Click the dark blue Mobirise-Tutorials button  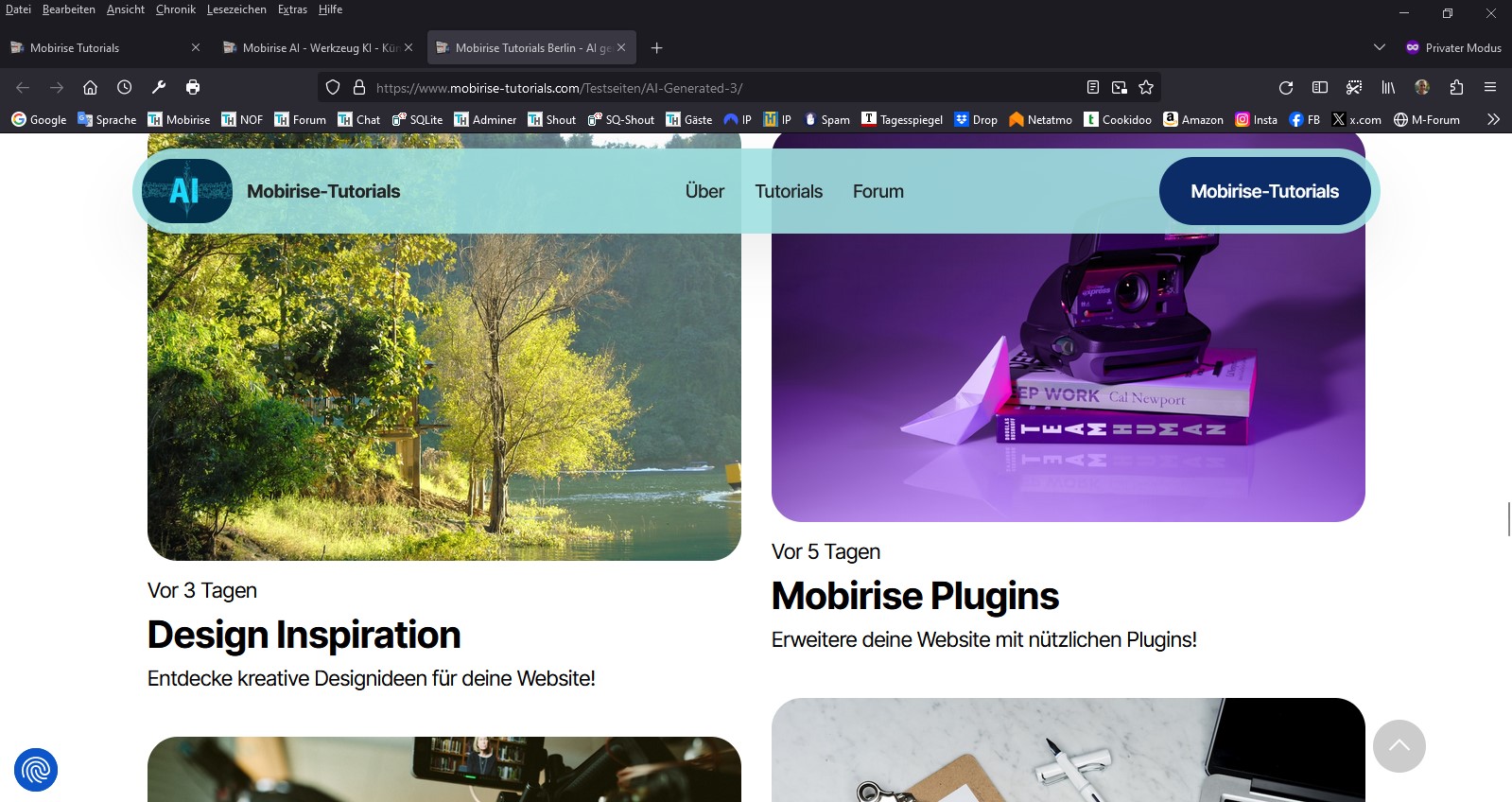coord(1264,191)
